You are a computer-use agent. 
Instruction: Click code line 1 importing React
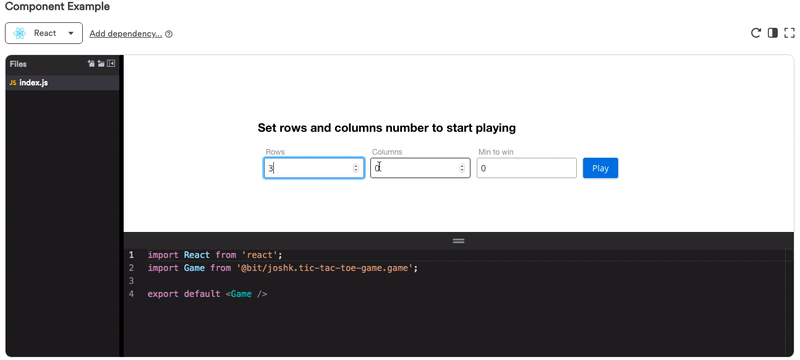tap(215, 254)
